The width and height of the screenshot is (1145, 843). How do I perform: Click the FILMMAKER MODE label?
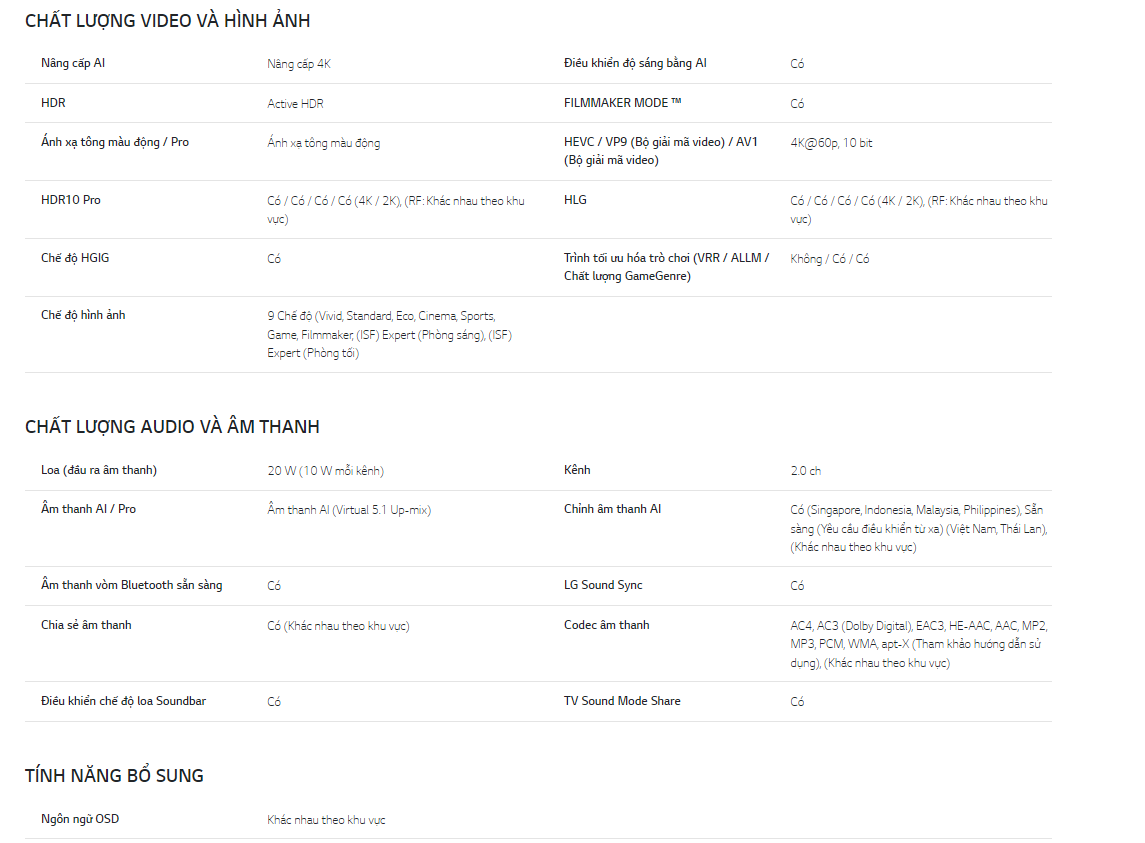pos(622,103)
